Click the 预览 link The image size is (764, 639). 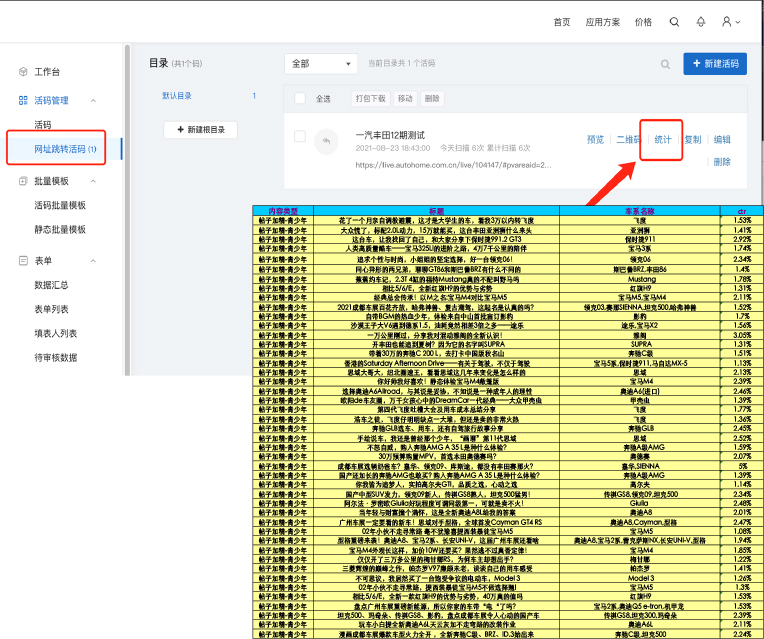point(595,139)
